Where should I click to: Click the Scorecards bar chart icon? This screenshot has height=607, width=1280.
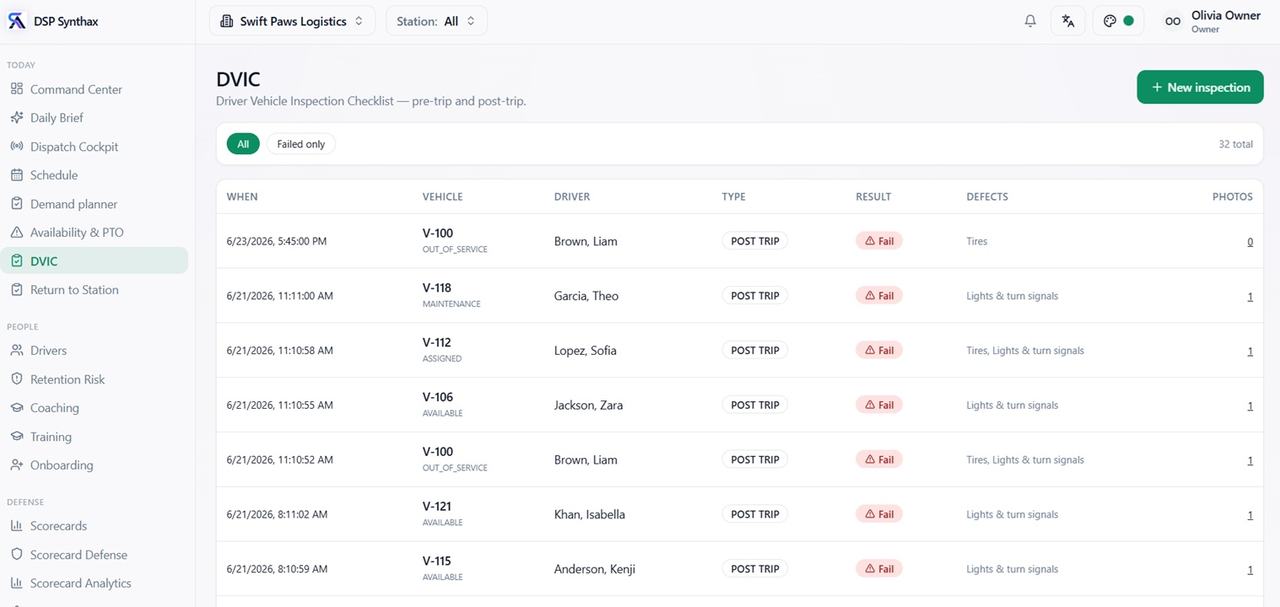(x=17, y=526)
